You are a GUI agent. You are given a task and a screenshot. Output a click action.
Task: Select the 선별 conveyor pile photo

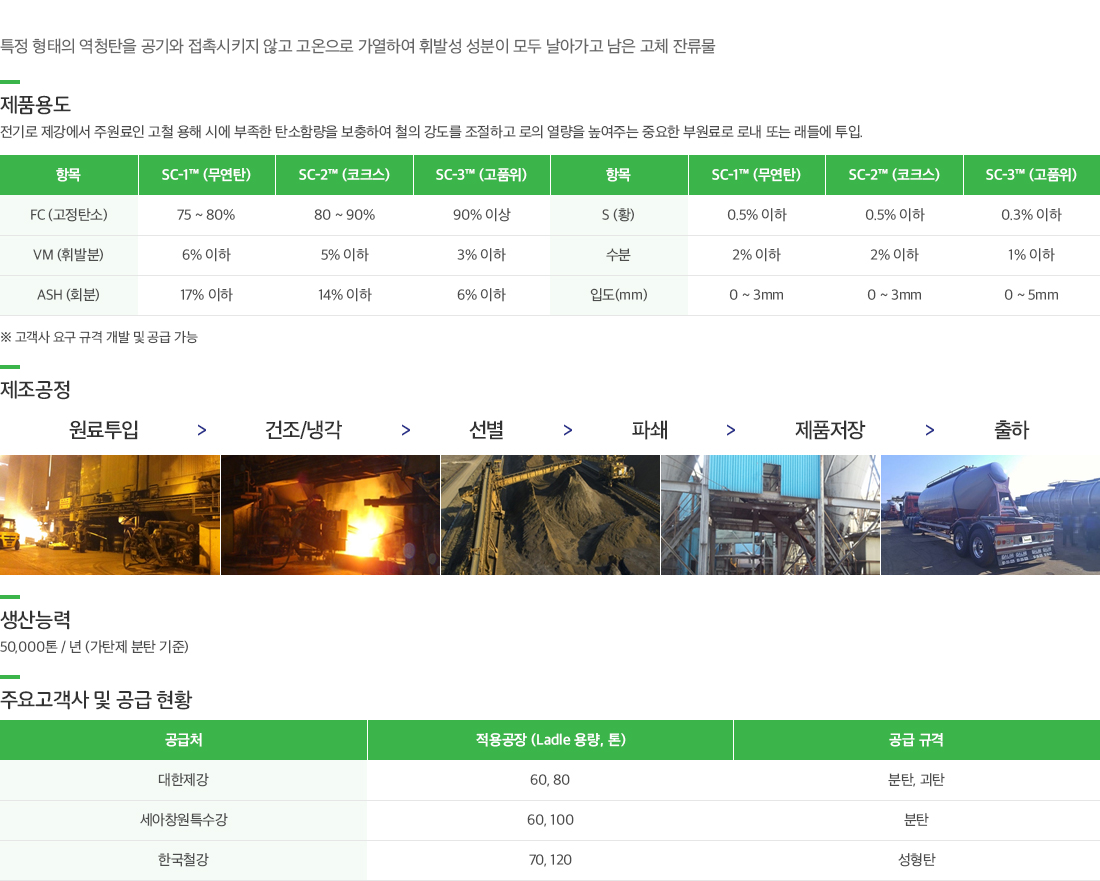click(x=550, y=515)
